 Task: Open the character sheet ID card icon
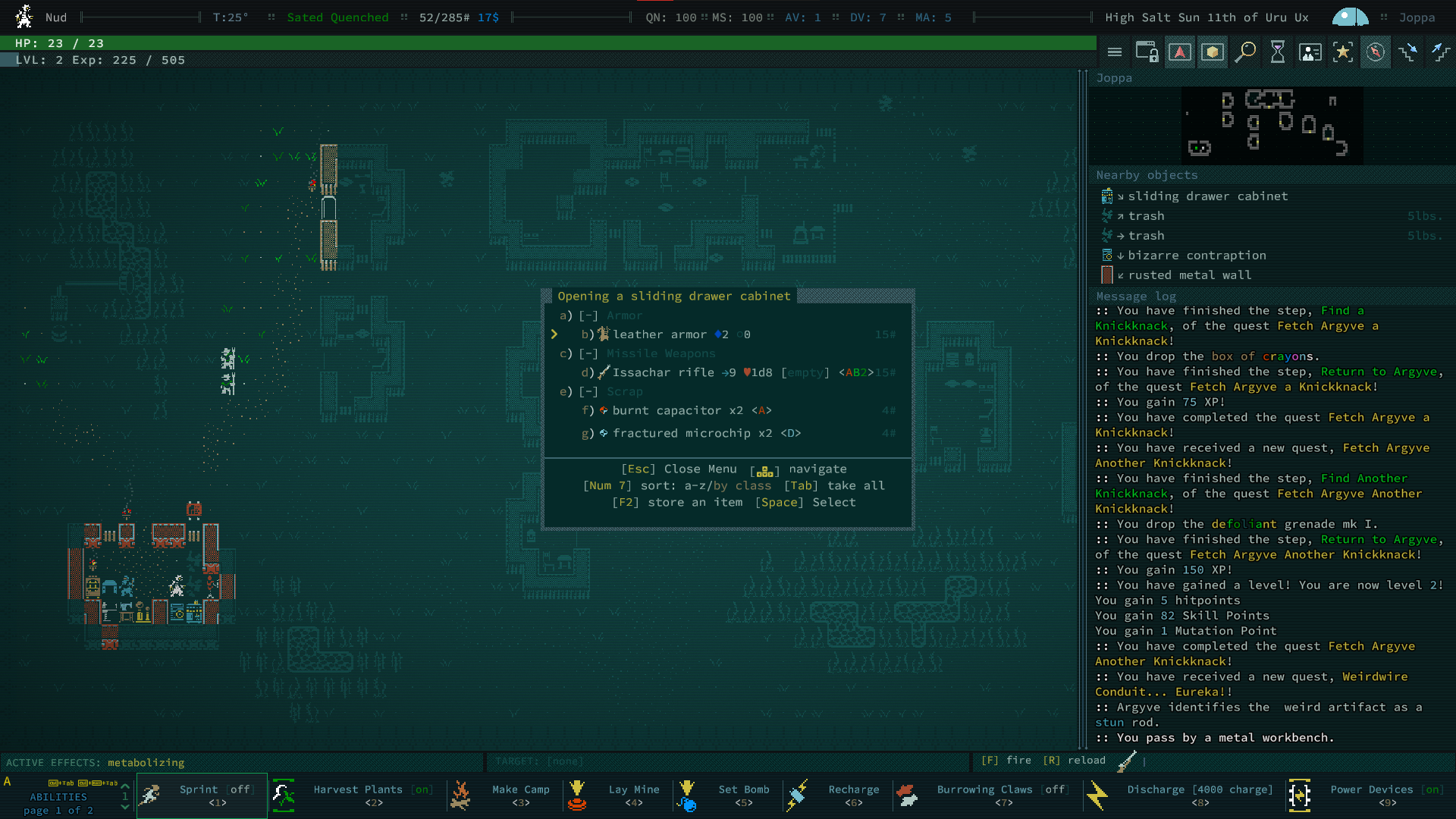(1310, 52)
